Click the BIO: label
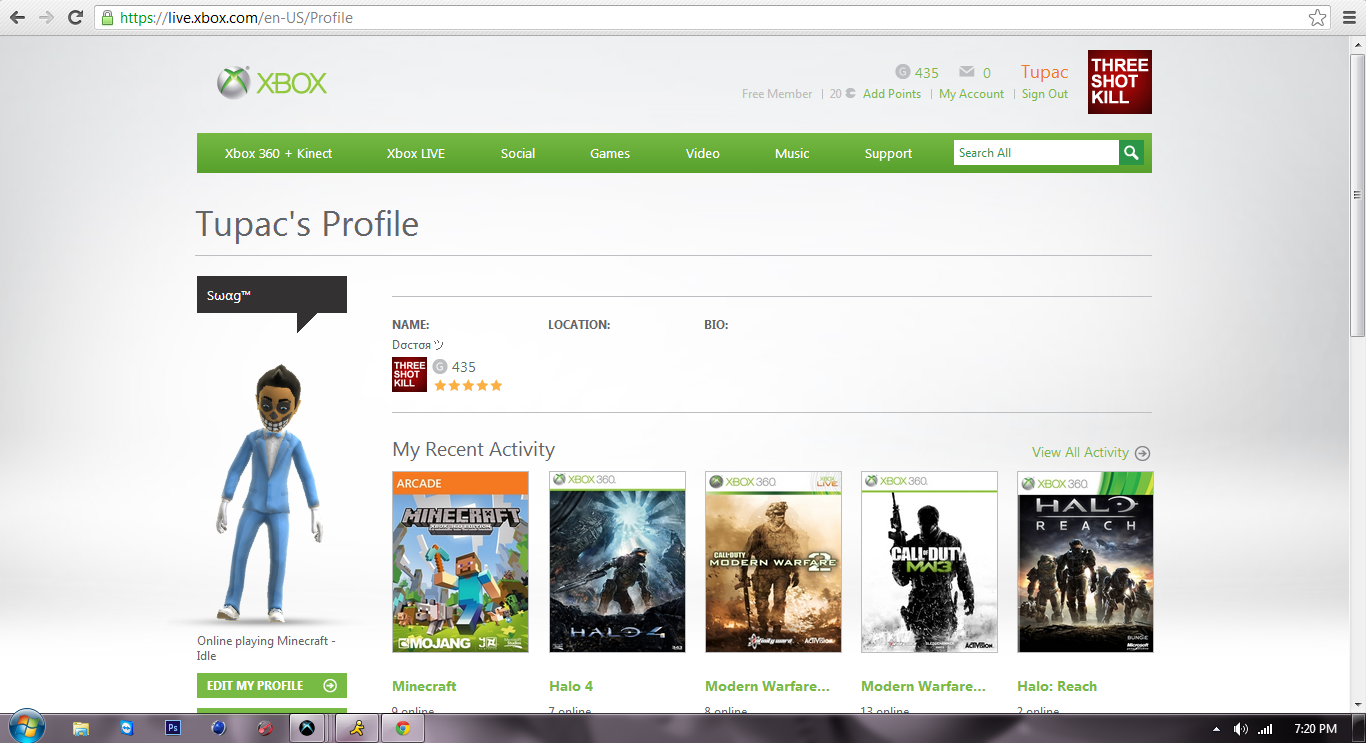The width and height of the screenshot is (1366, 743). point(716,325)
